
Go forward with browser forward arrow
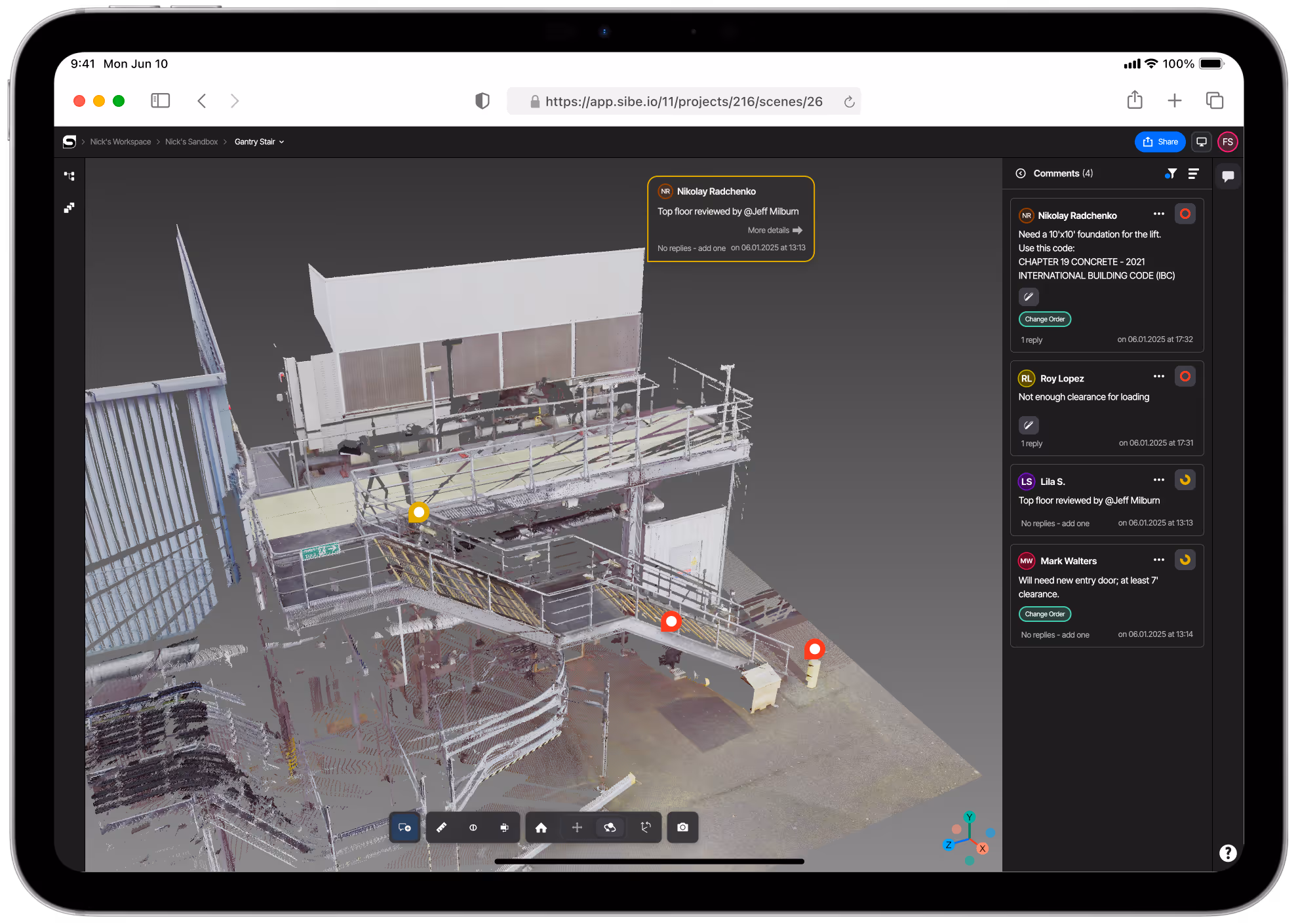coord(235,101)
